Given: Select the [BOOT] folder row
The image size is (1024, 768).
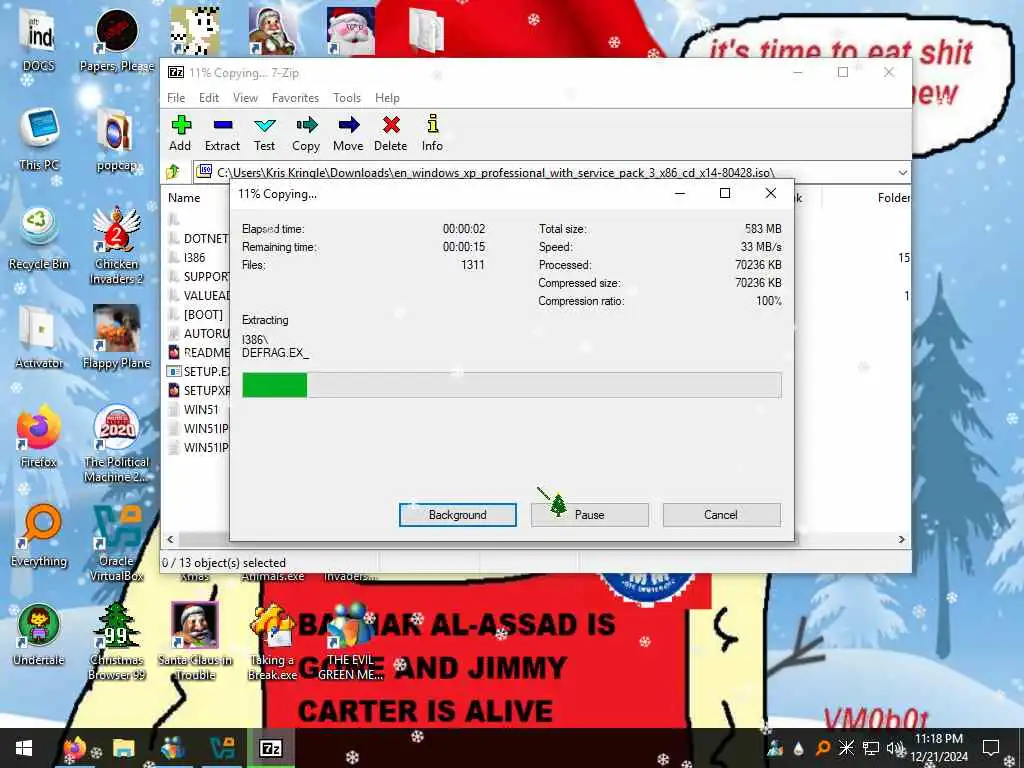Looking at the screenshot, I should point(199,314).
